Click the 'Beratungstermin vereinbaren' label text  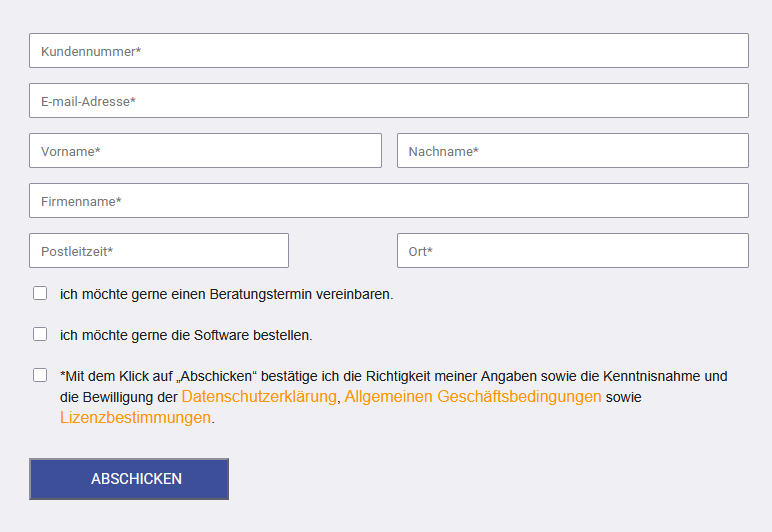click(226, 295)
